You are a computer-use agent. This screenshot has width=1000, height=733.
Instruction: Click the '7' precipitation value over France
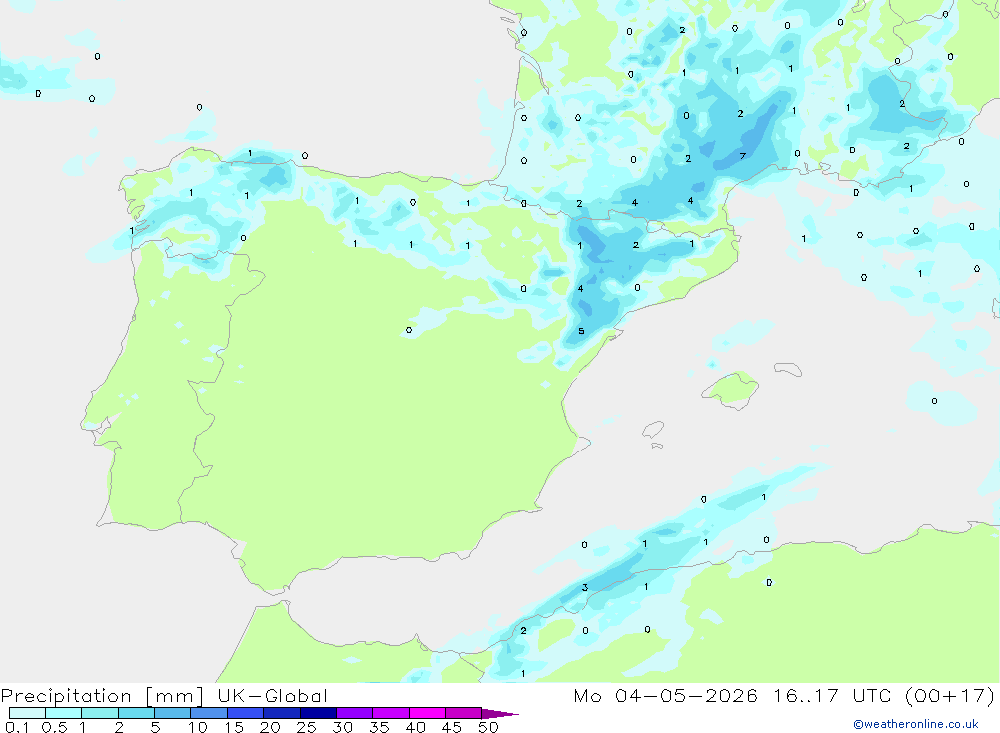tap(742, 156)
